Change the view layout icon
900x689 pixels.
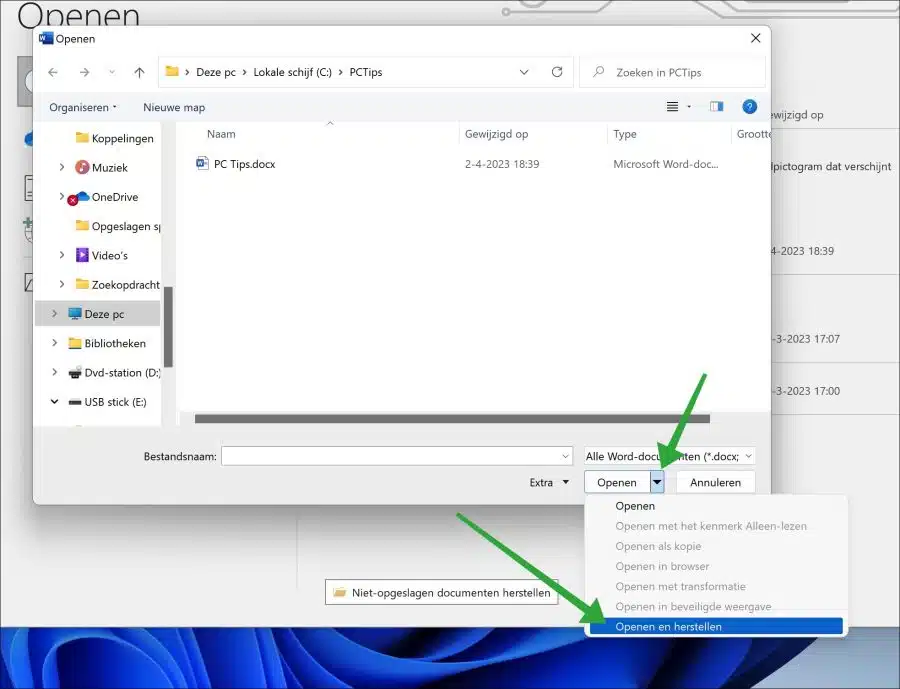click(x=672, y=107)
